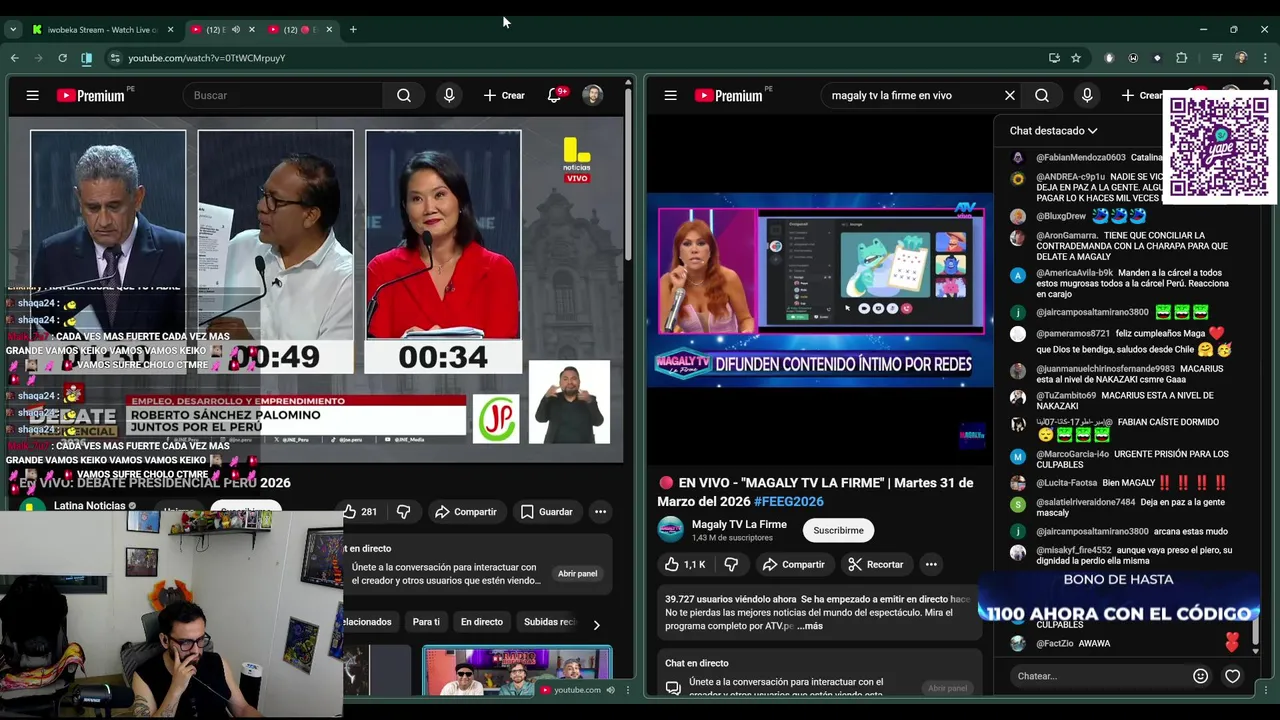
Task: Open right YouTube hamburger guide menu
Action: [x=670, y=95]
